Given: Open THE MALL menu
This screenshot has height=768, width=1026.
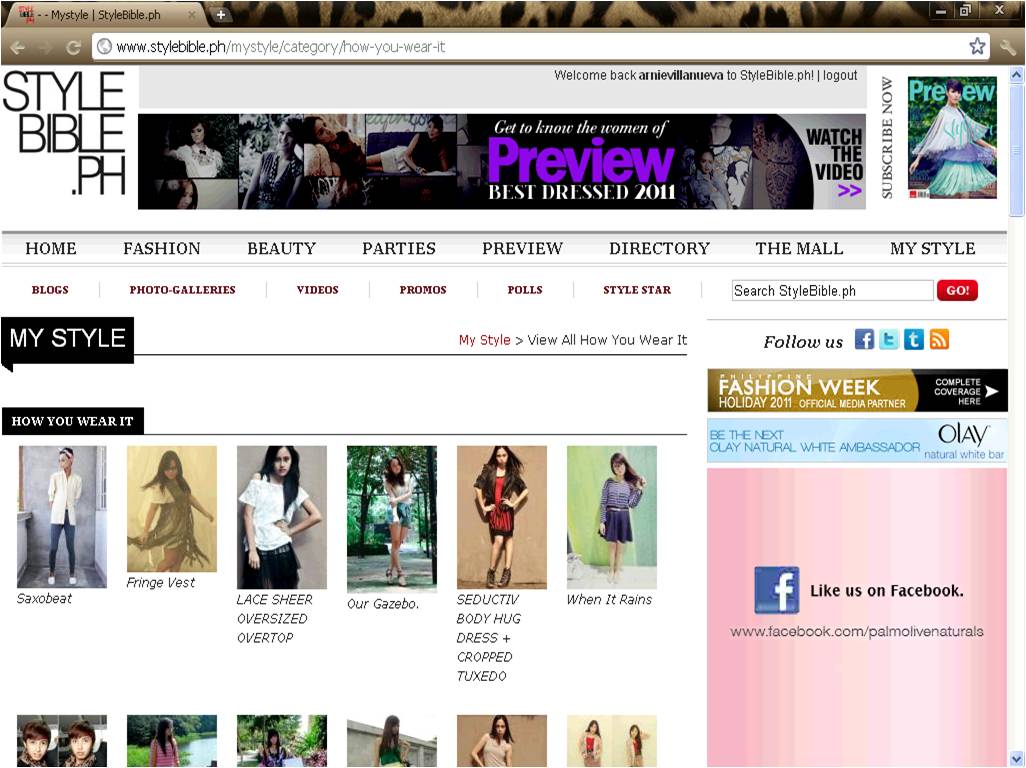Looking at the screenshot, I should point(800,249).
